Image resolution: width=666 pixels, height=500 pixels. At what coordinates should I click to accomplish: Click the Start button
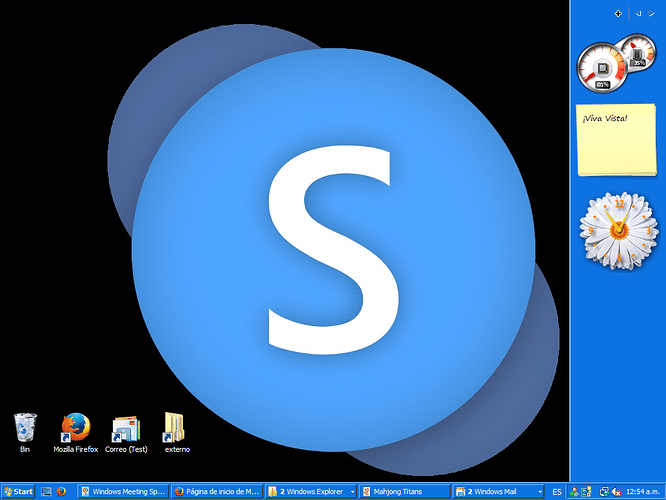tap(18, 492)
